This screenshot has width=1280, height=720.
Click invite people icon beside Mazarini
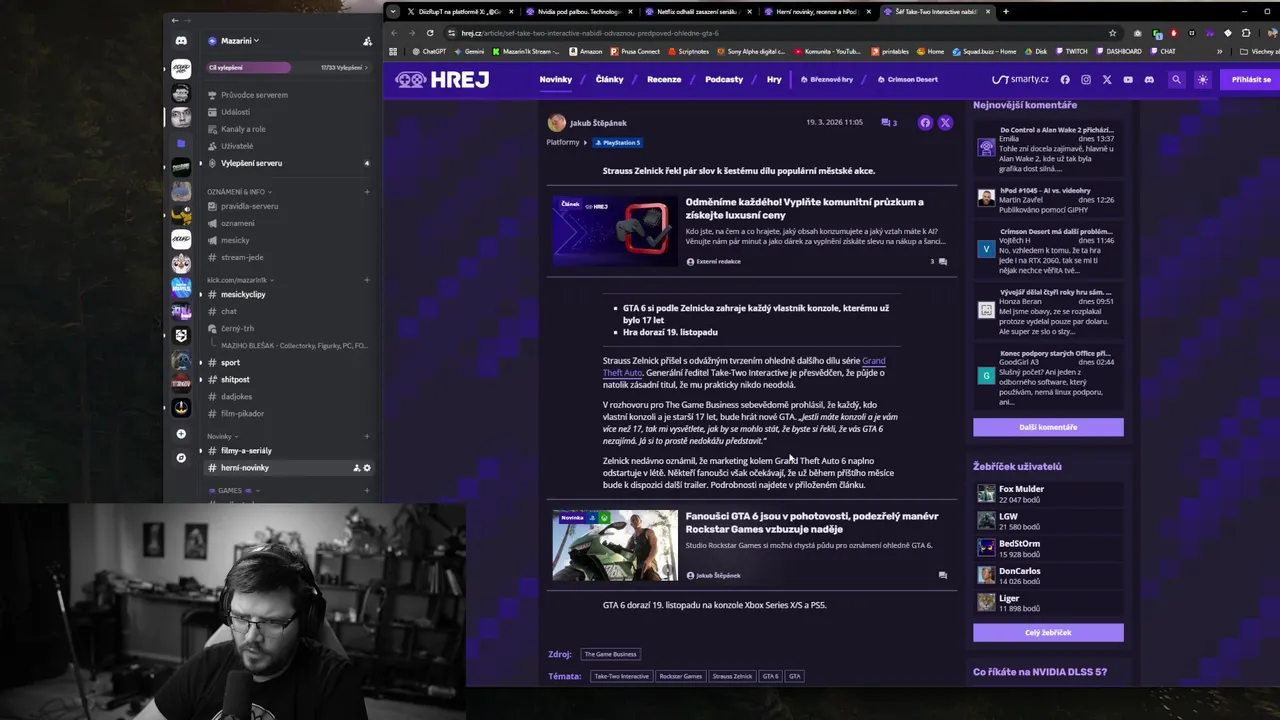[367, 41]
